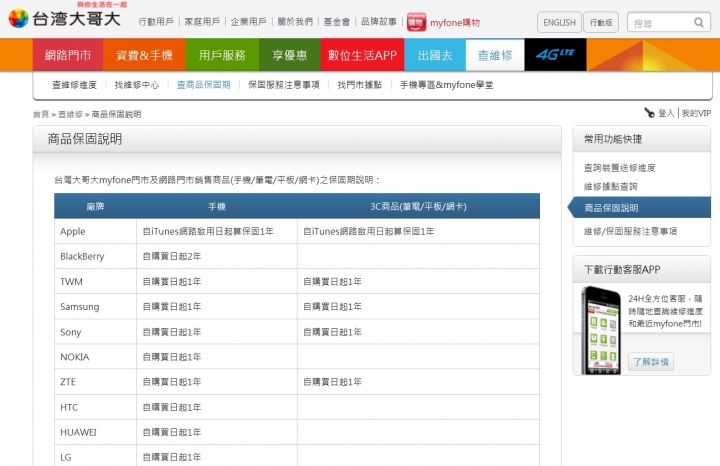
Task: Click the 商品保固說明 page heading
Action: pyautogui.click(x=85, y=139)
